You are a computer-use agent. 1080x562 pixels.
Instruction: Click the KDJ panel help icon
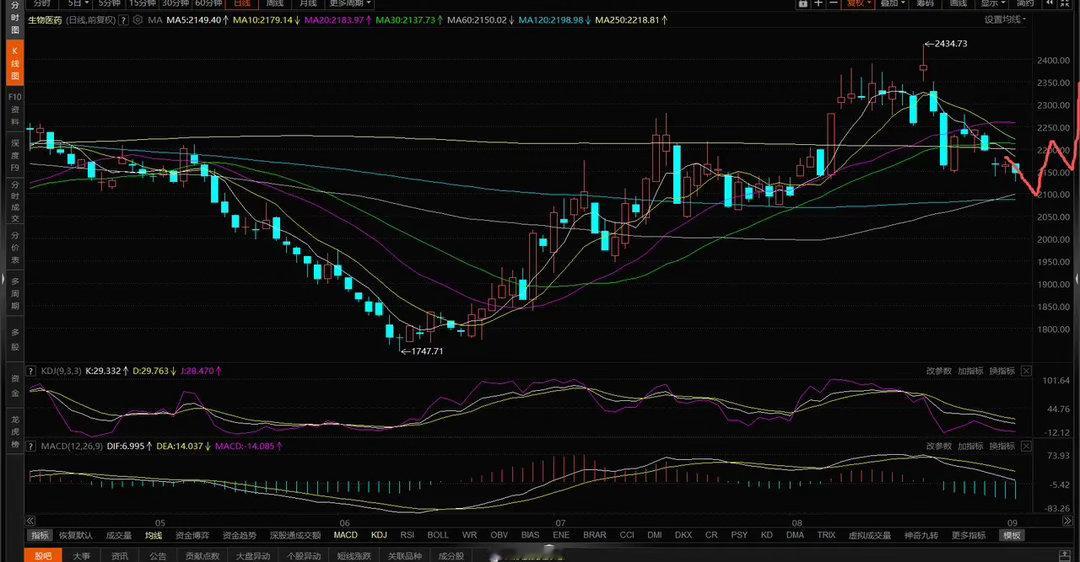point(31,371)
